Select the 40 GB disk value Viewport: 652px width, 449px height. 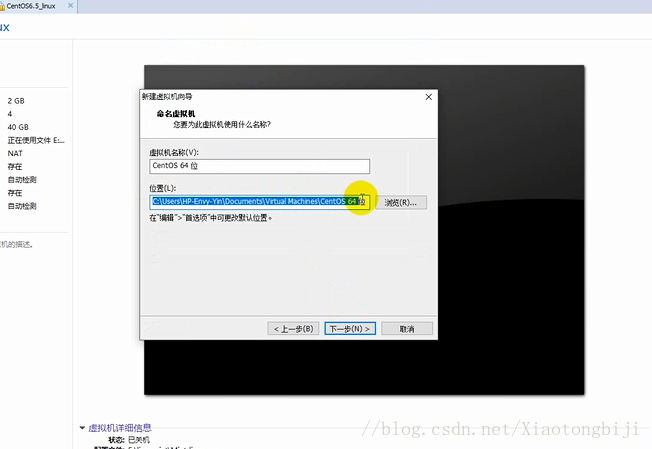click(x=18, y=127)
